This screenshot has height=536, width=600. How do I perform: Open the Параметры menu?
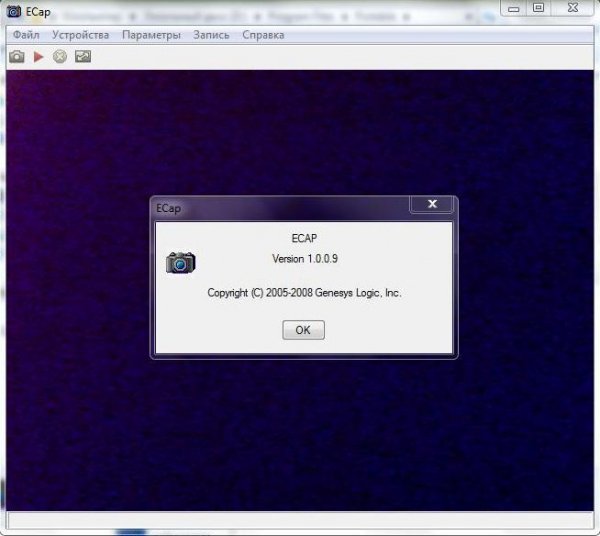click(x=151, y=35)
